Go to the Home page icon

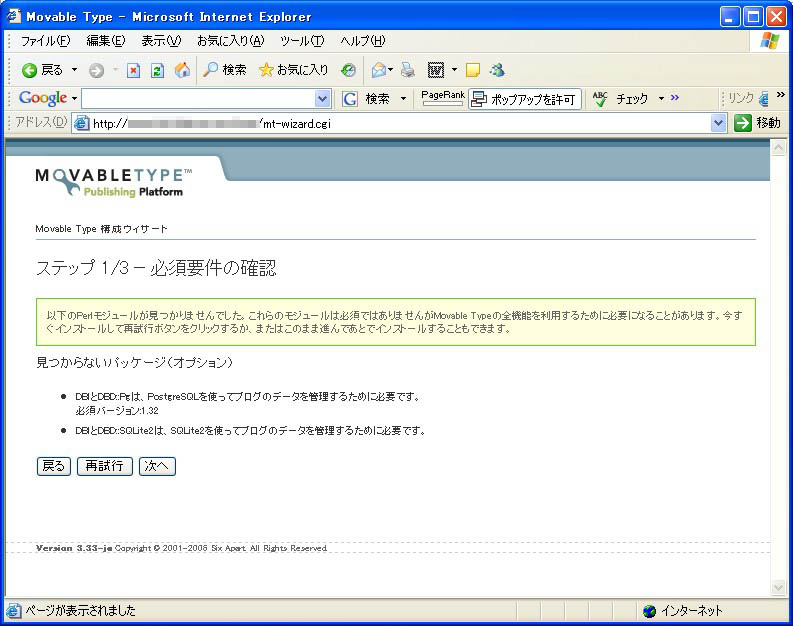coord(182,70)
